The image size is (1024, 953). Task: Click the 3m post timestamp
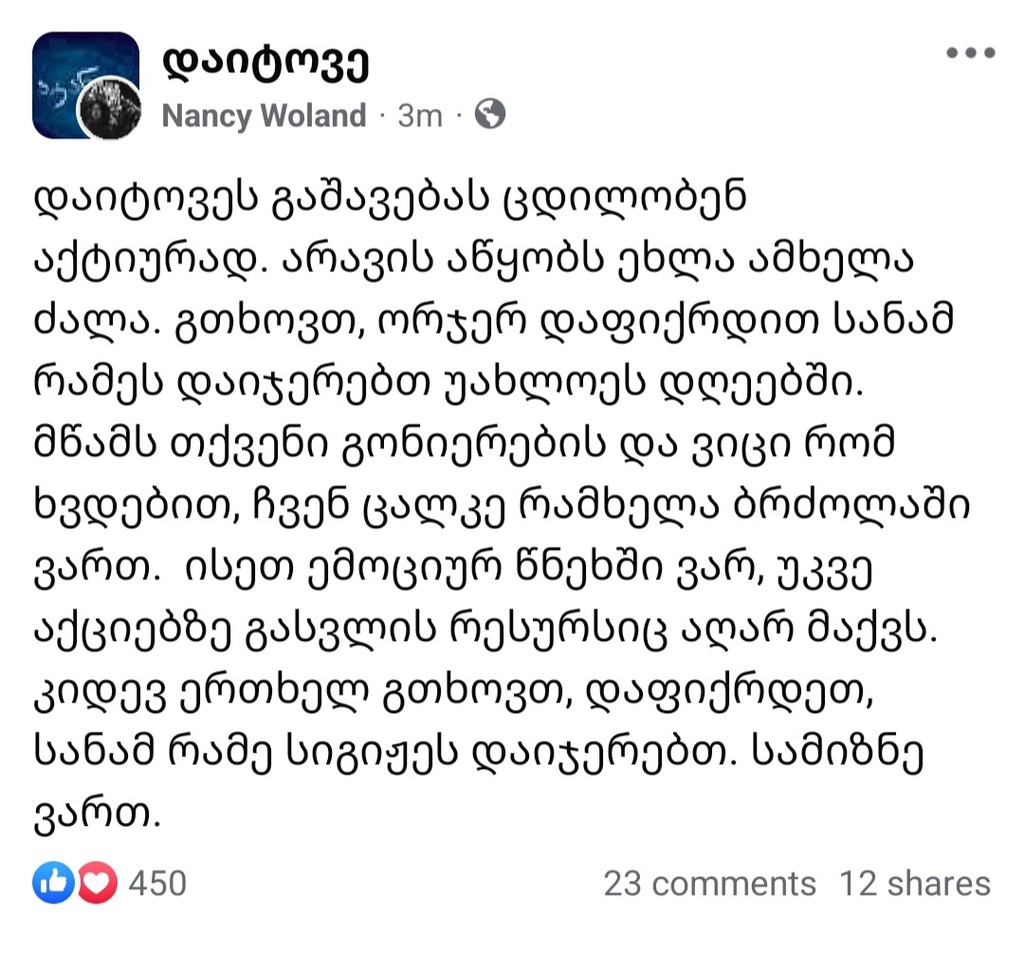(420, 116)
